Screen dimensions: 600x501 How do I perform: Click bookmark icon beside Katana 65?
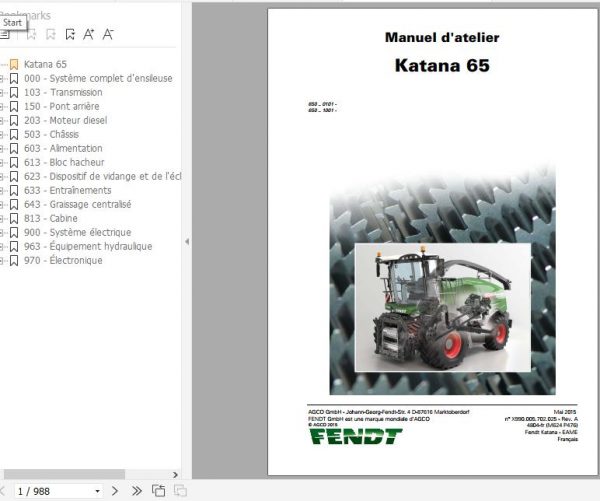pyautogui.click(x=14, y=64)
